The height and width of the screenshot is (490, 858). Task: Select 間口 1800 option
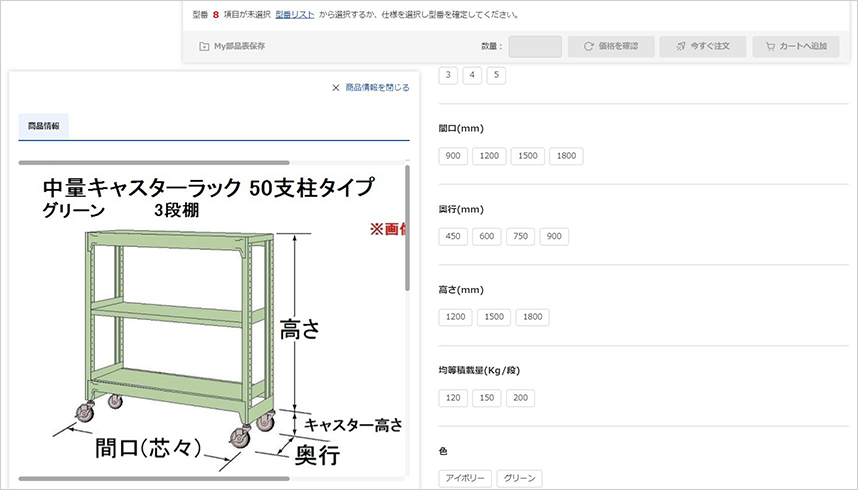(565, 156)
